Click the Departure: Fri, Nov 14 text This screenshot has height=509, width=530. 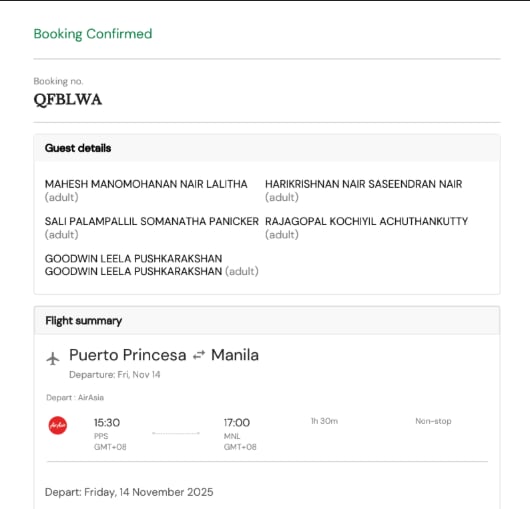[x=115, y=375]
